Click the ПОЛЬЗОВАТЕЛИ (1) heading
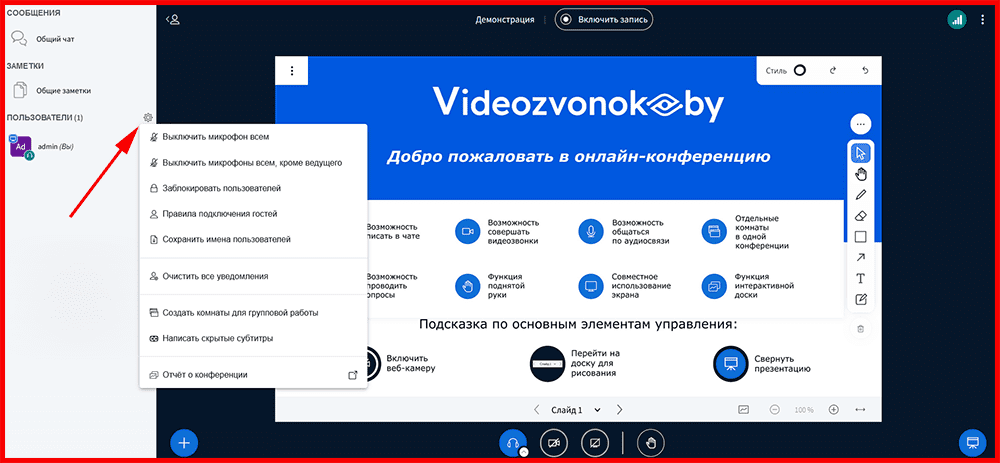Image resolution: width=1000 pixels, height=463 pixels. click(45, 117)
